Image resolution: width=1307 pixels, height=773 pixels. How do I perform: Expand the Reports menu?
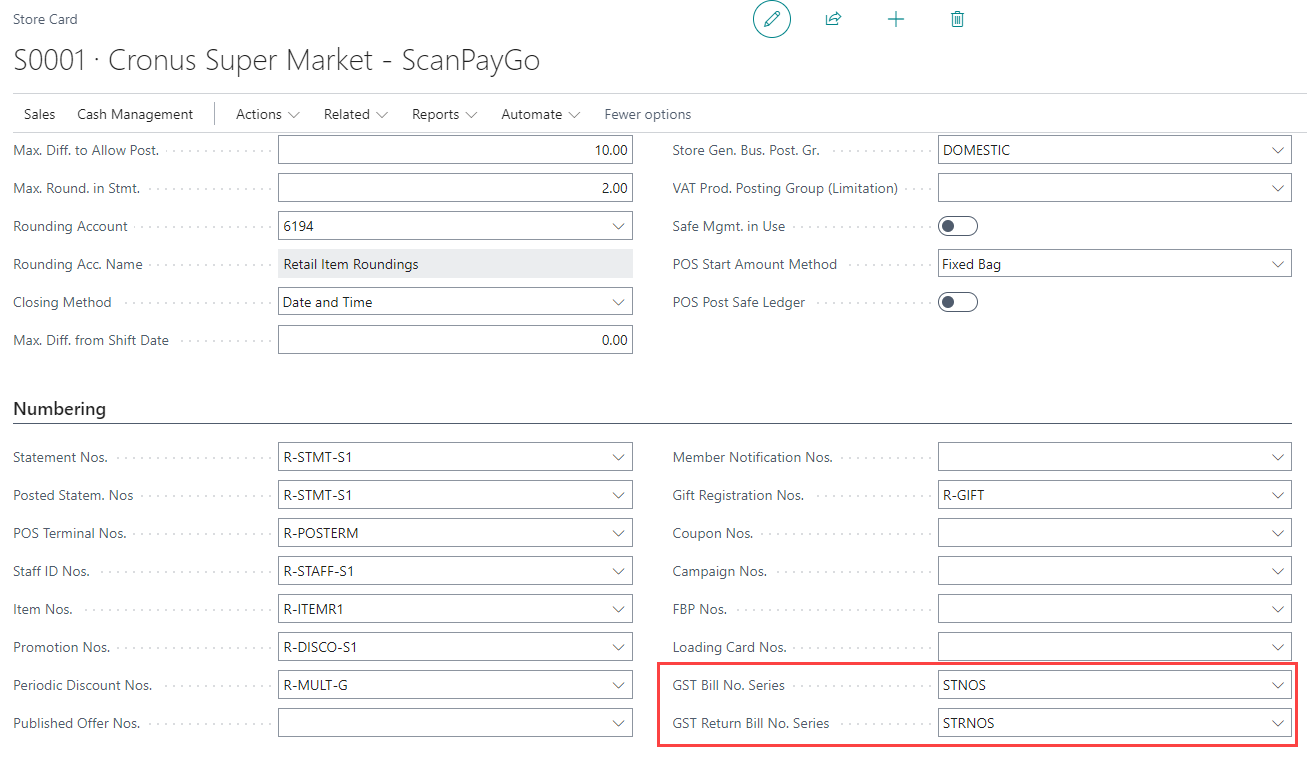(x=445, y=114)
